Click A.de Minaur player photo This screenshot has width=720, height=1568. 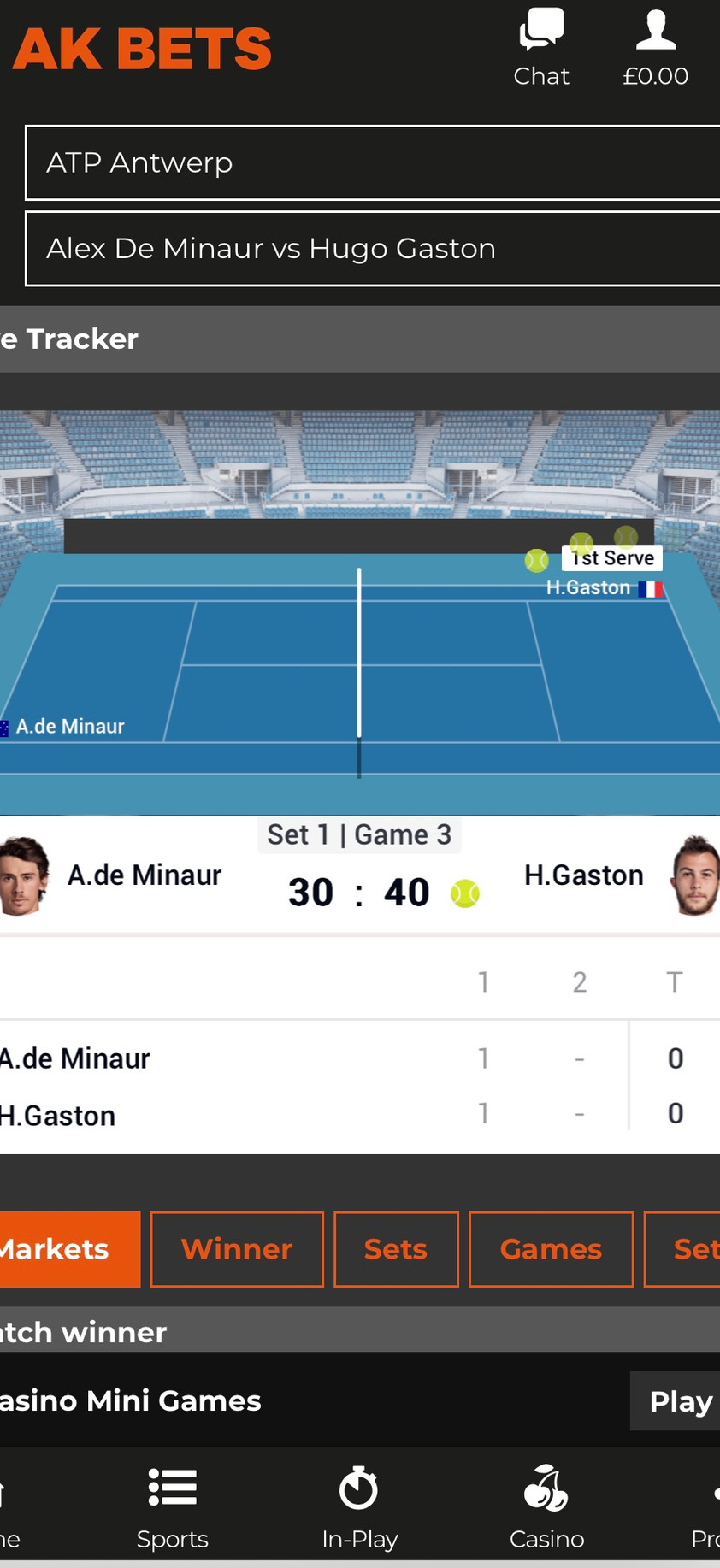coord(23,875)
